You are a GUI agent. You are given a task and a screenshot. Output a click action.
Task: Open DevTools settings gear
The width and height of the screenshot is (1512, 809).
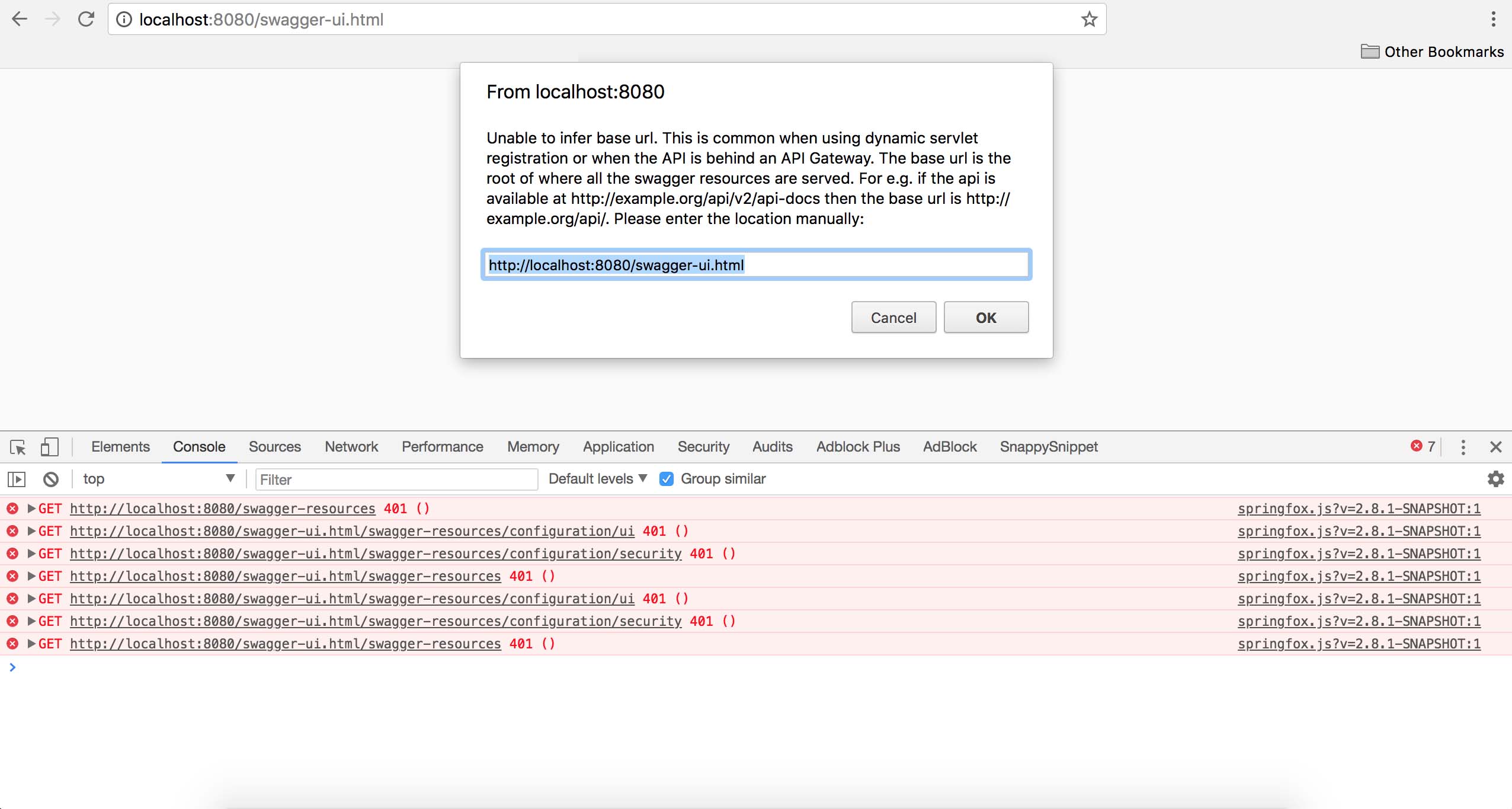click(1497, 478)
